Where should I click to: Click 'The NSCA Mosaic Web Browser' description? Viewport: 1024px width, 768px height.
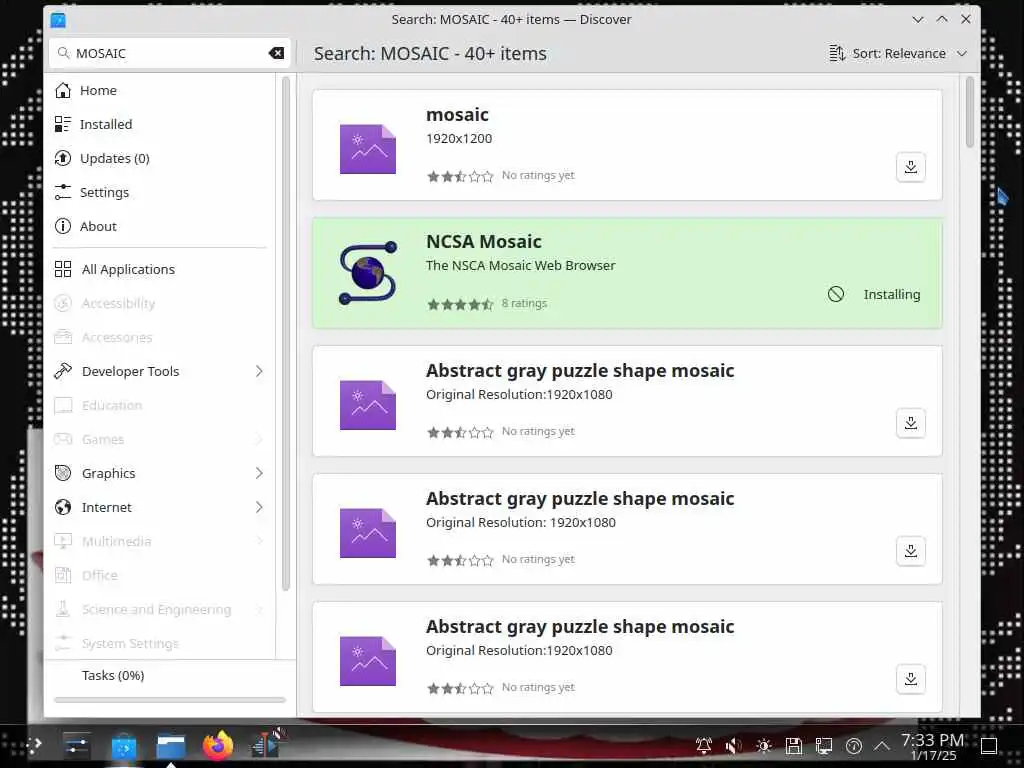tap(520, 265)
